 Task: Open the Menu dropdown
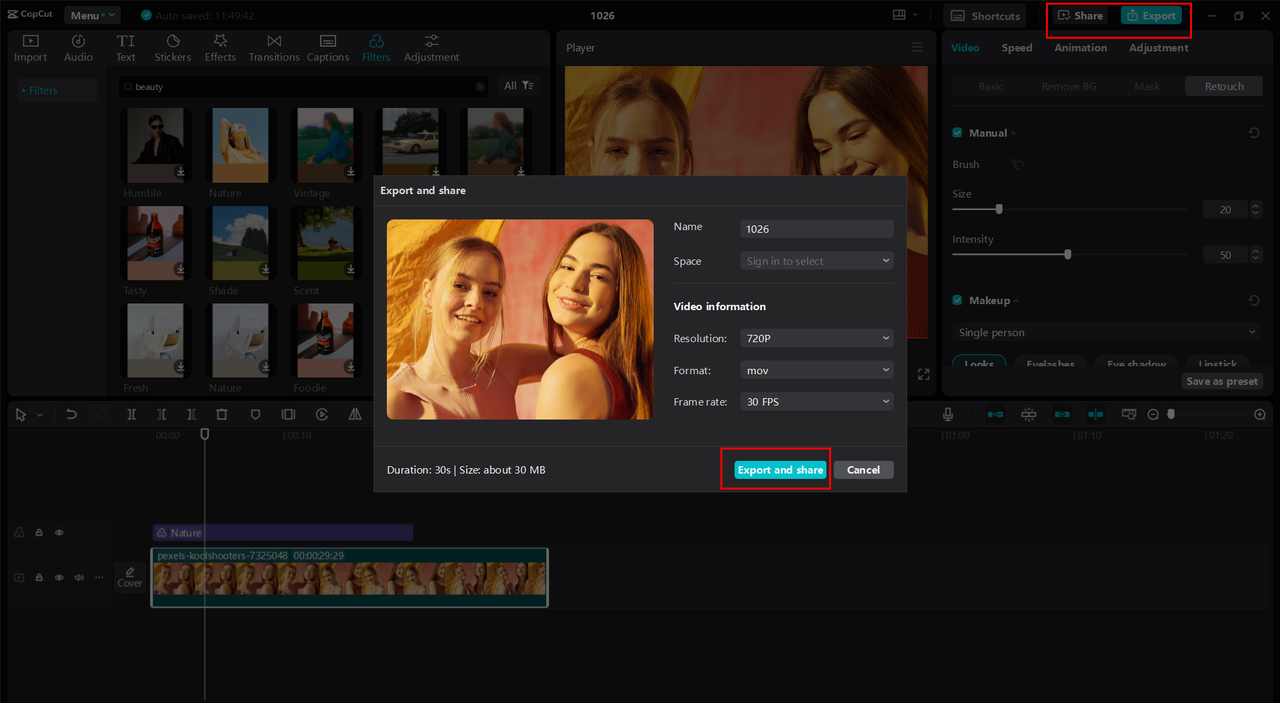tap(92, 15)
